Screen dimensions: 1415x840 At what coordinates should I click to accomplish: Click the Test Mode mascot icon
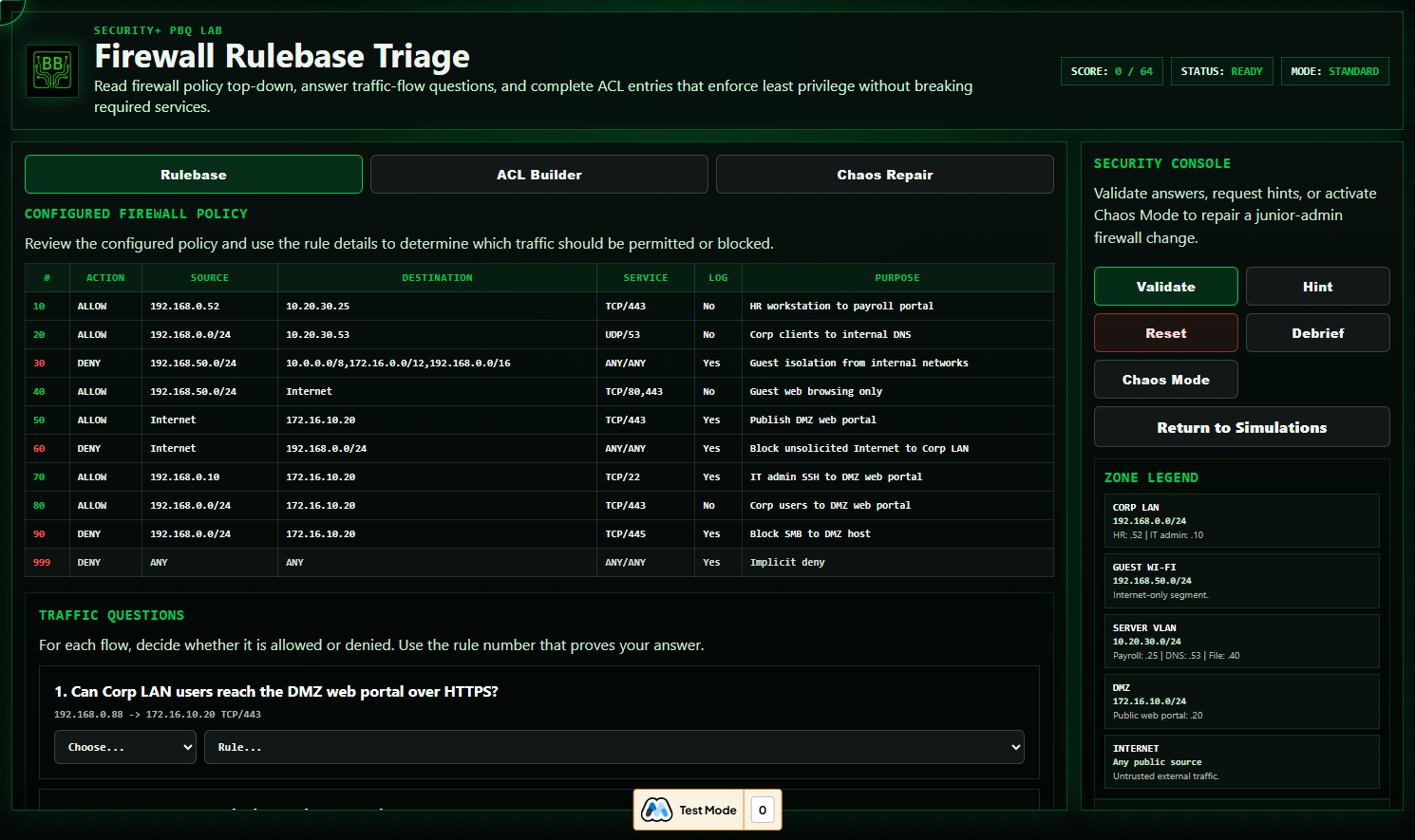coord(656,810)
